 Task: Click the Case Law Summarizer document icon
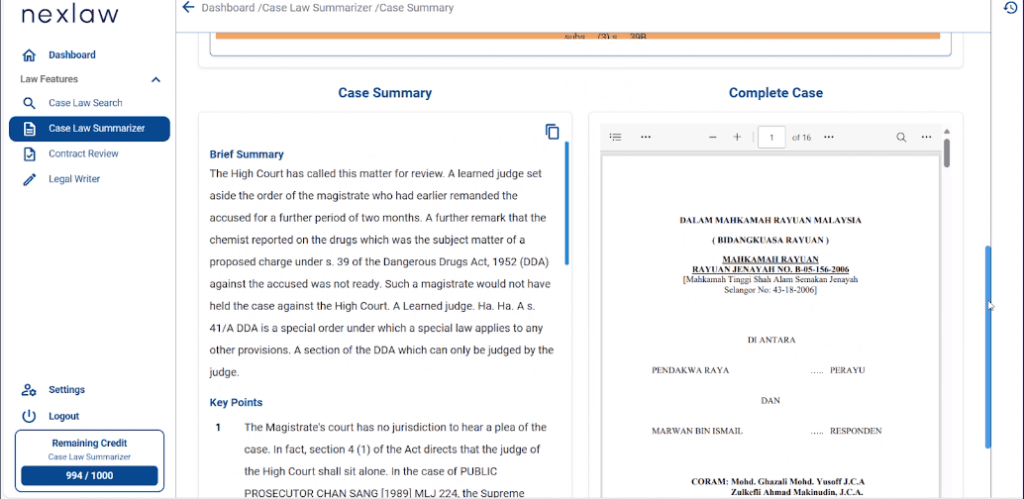[29, 129]
